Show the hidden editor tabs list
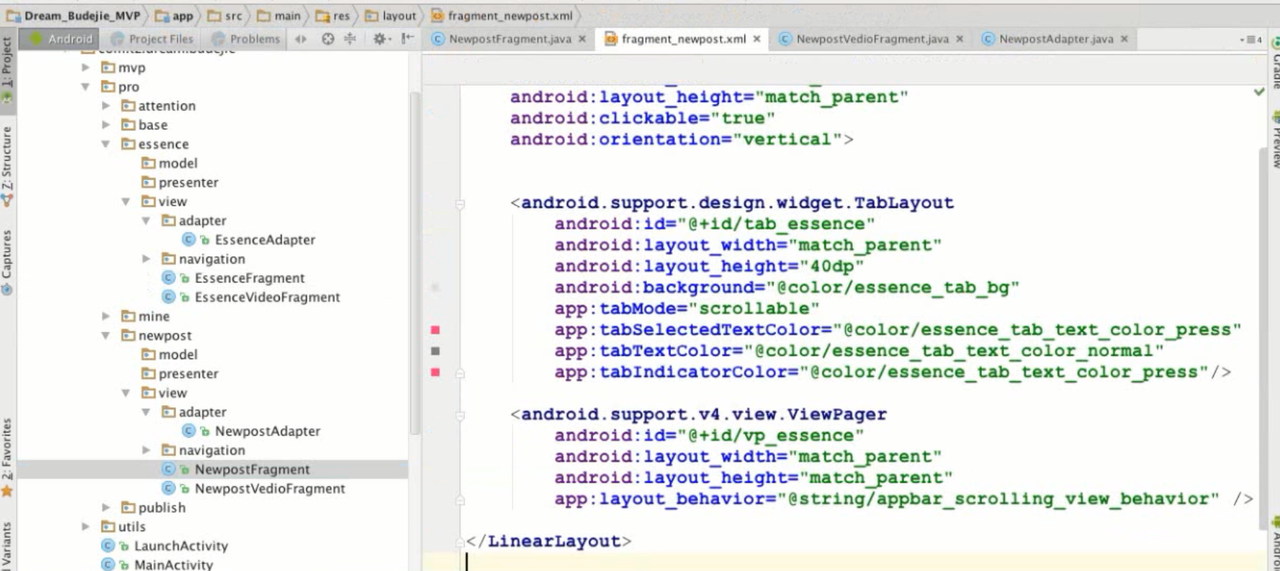This screenshot has height=571, width=1280. 1251,40
